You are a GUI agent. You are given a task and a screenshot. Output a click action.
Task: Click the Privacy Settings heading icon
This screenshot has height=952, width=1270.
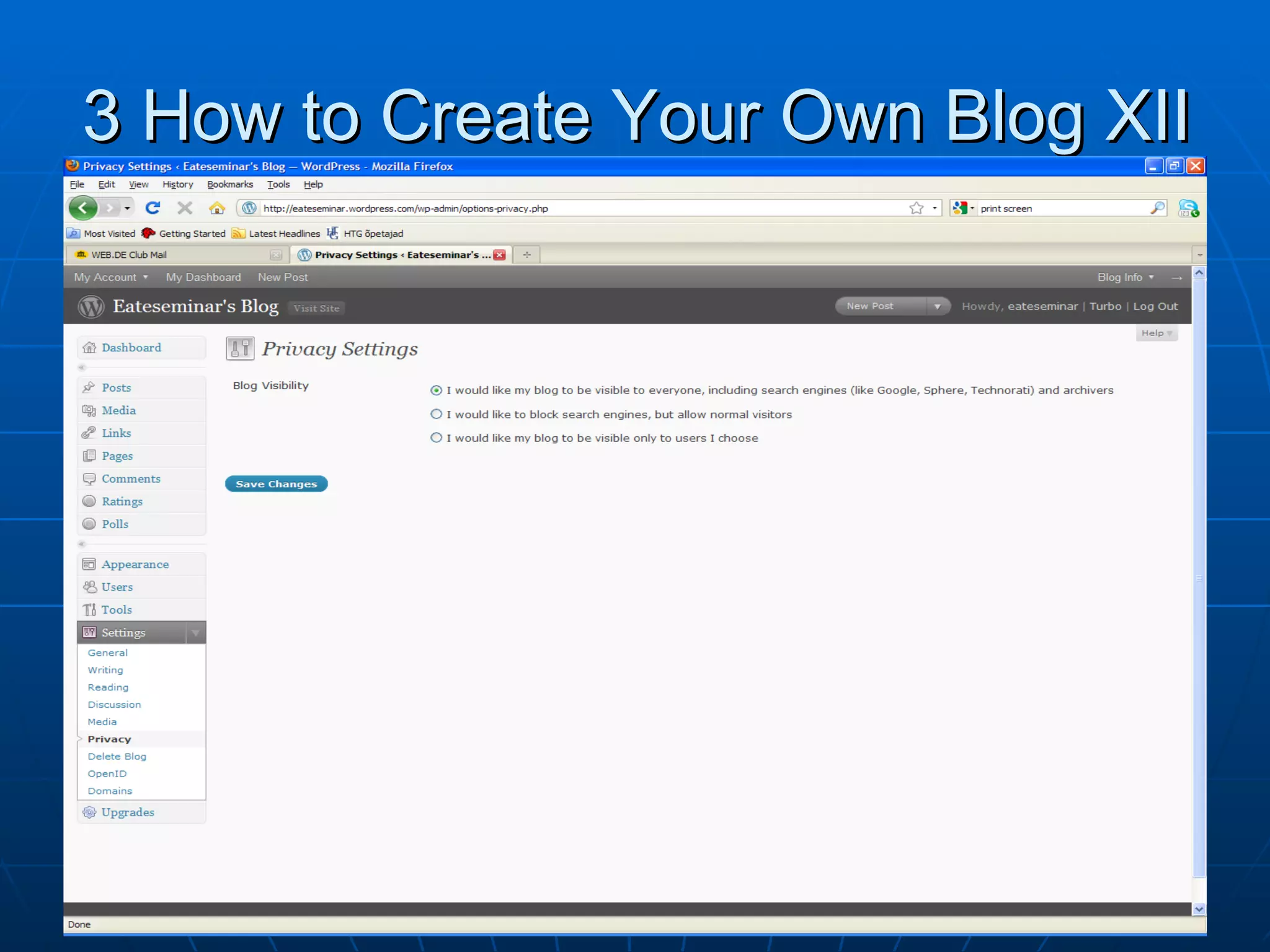(x=240, y=349)
